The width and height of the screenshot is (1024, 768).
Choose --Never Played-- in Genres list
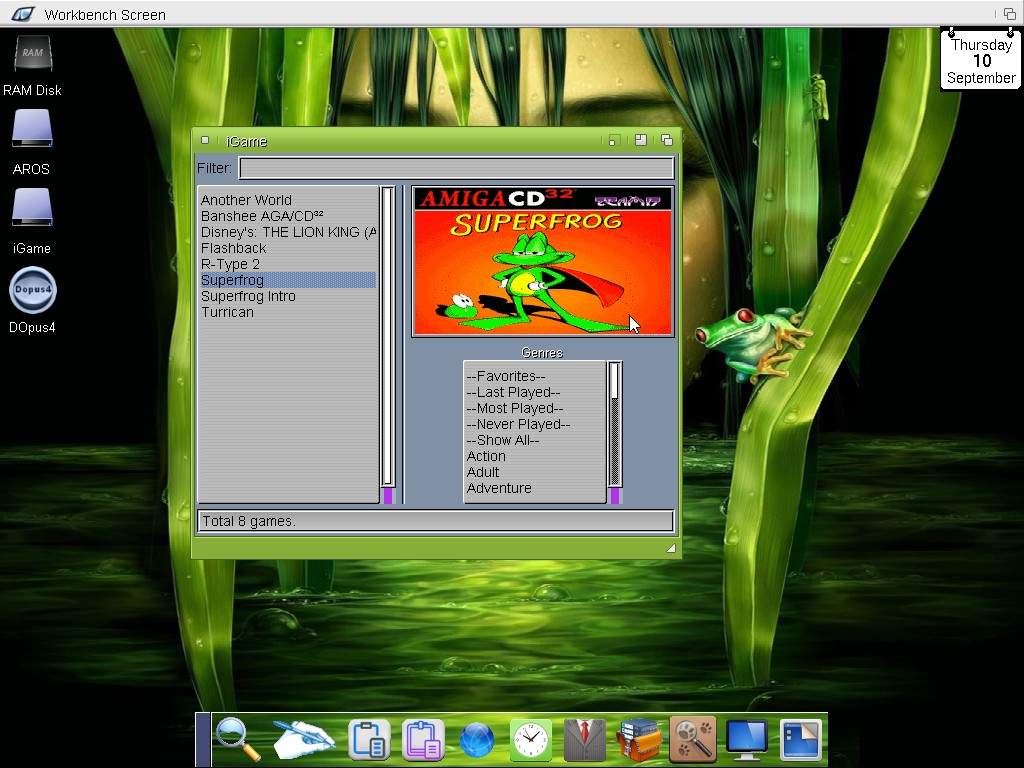click(x=518, y=424)
